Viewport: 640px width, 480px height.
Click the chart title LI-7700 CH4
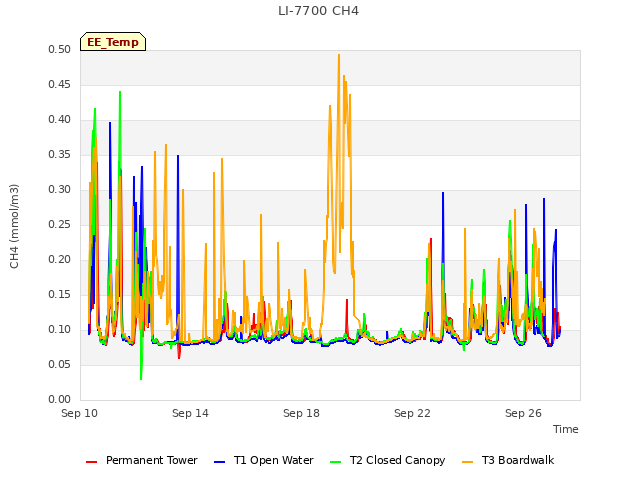[318, 11]
